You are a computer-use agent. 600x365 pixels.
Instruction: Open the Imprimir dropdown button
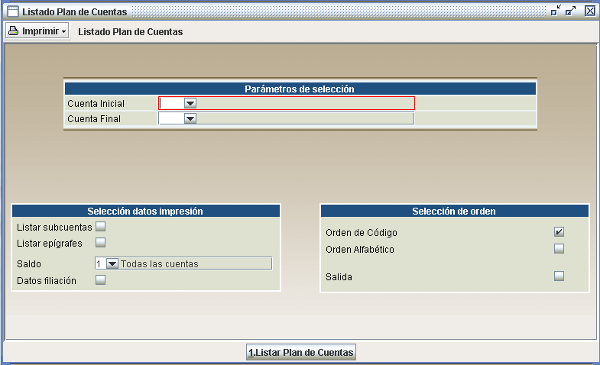(37, 31)
